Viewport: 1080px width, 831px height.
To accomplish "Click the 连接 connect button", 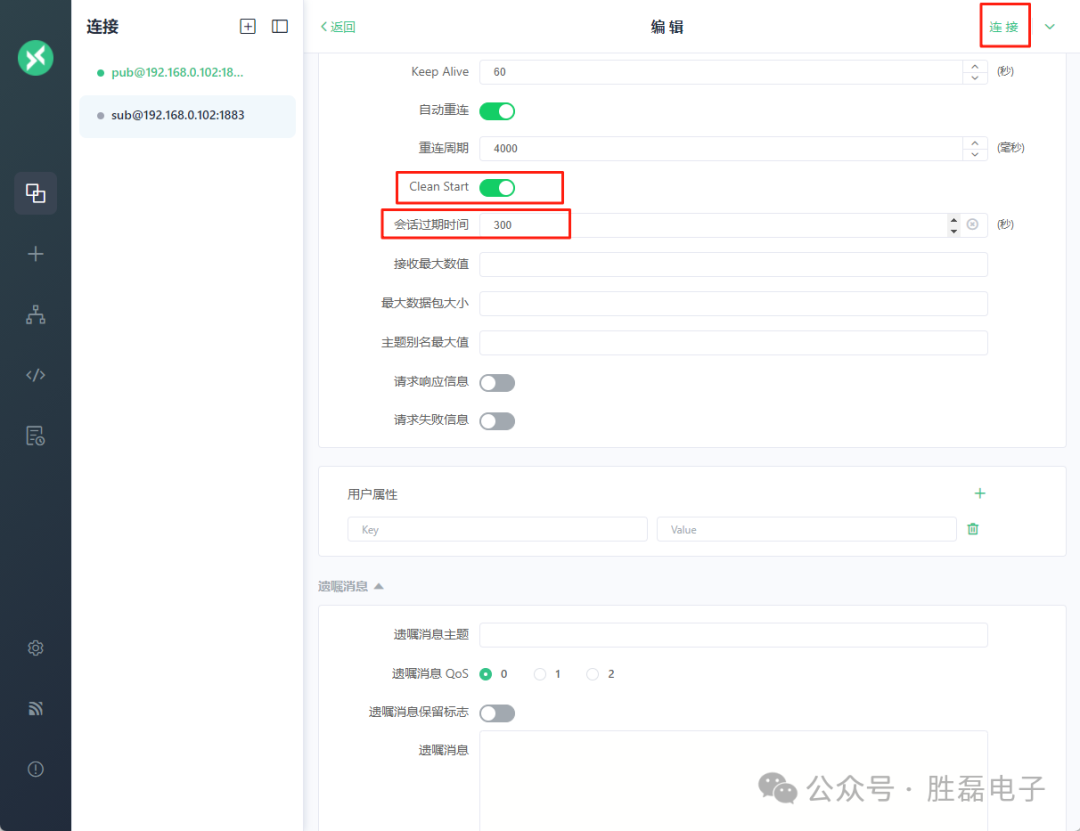I will coord(1004,27).
